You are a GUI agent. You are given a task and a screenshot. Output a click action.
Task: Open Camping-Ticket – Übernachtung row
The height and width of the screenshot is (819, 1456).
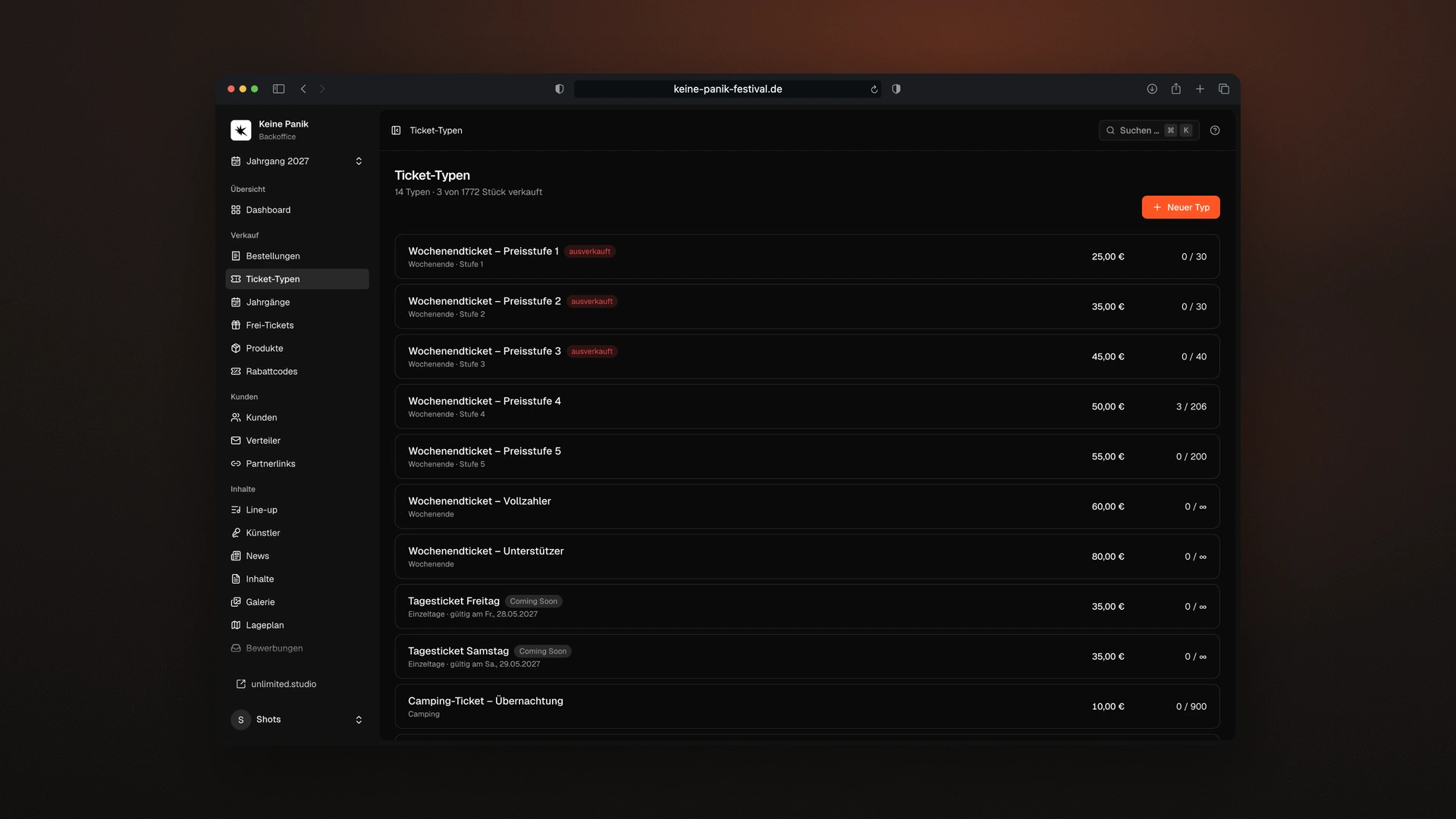pos(807,707)
